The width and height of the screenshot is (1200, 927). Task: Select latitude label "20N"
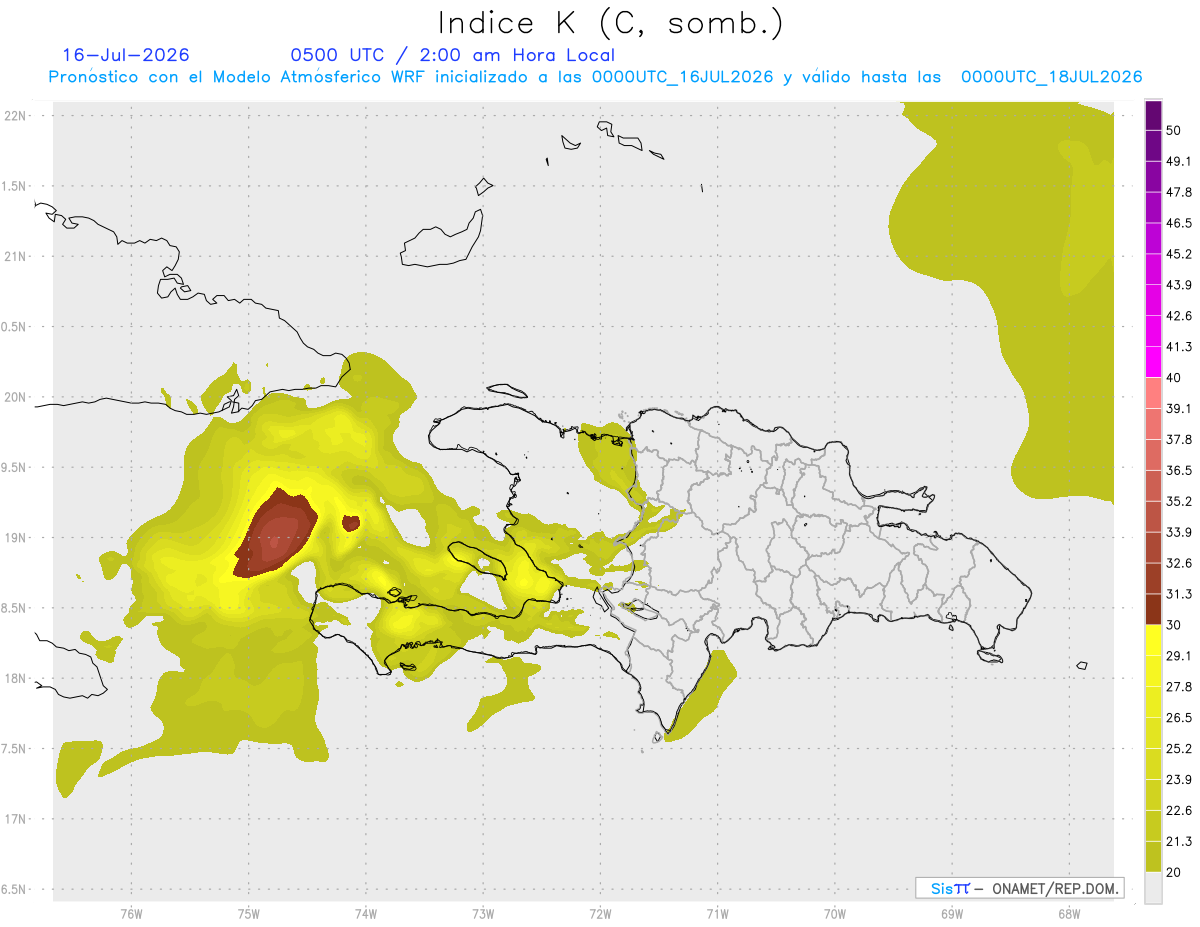(17, 397)
